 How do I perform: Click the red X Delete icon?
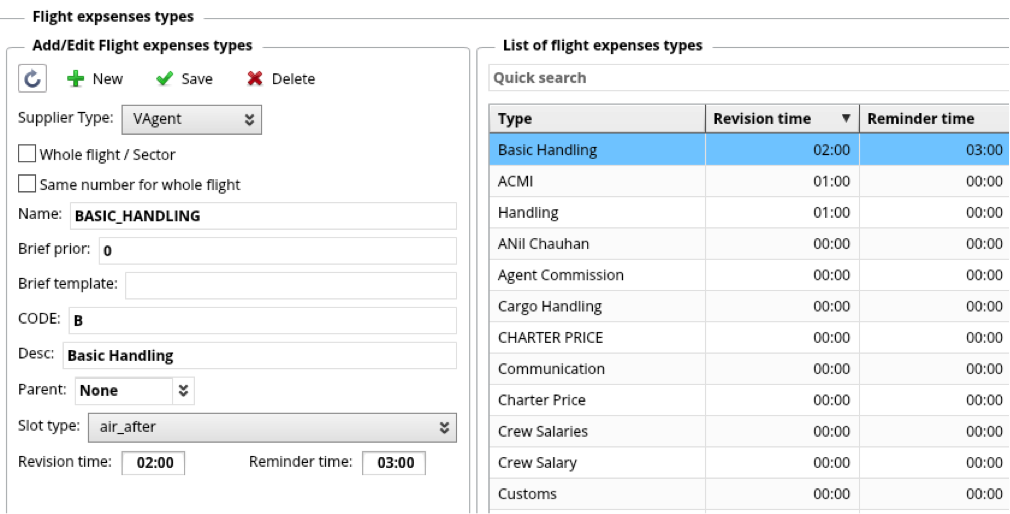click(255, 79)
